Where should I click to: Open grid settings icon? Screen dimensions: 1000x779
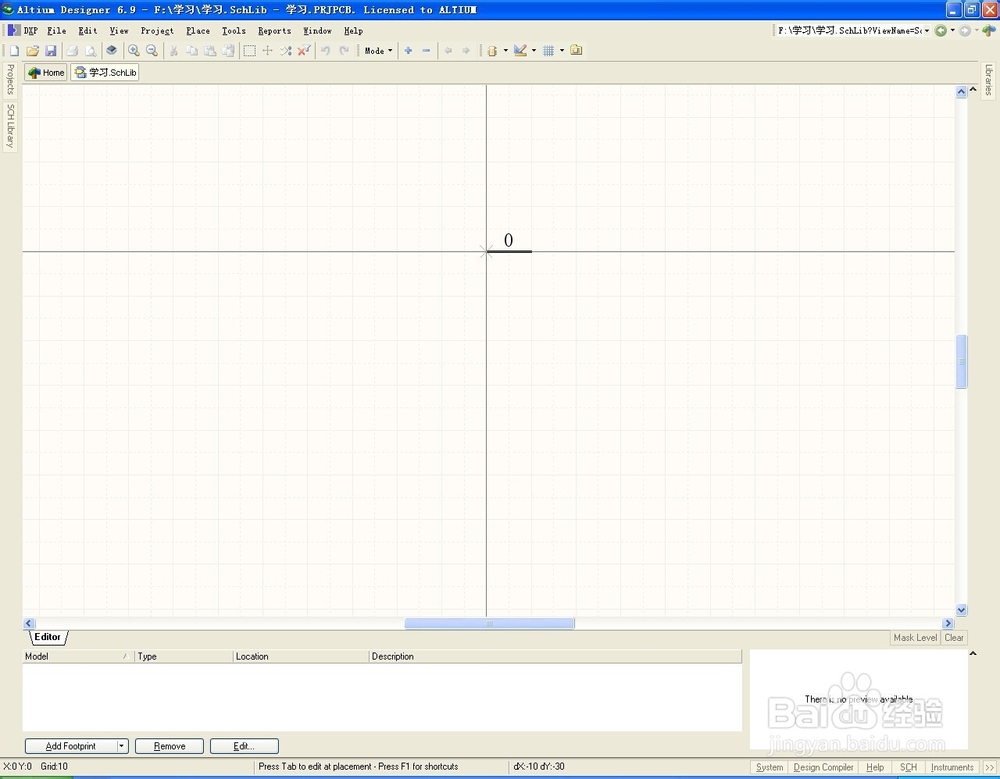pos(548,50)
